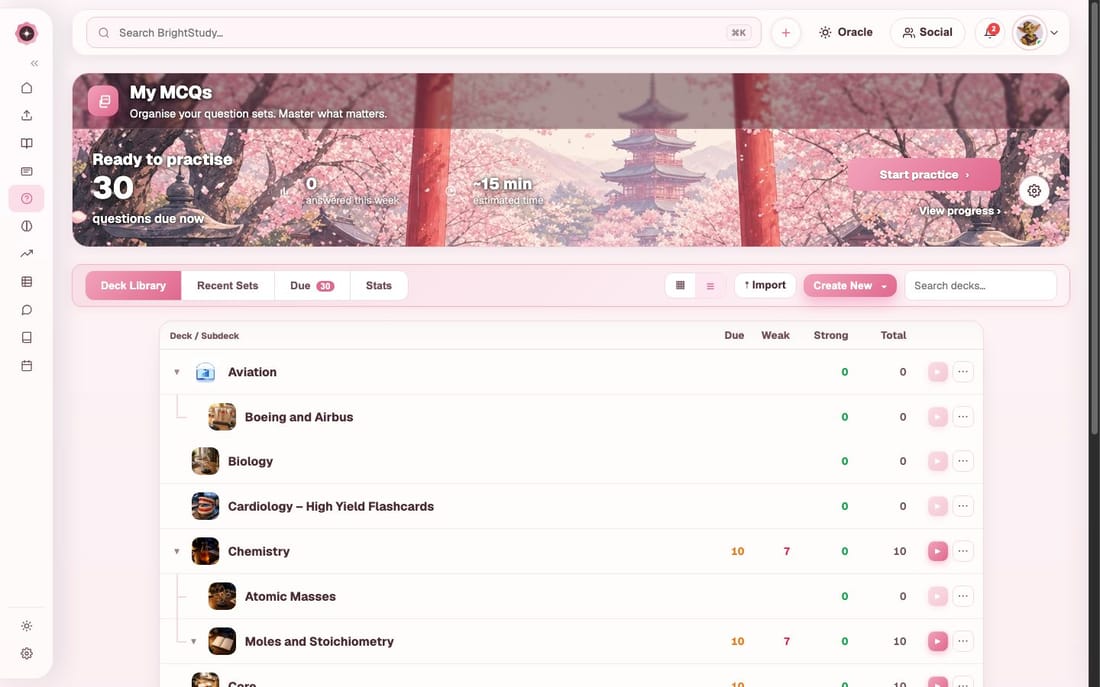Open the Home page from sidebar
This screenshot has height=687, width=1100.
click(27, 88)
